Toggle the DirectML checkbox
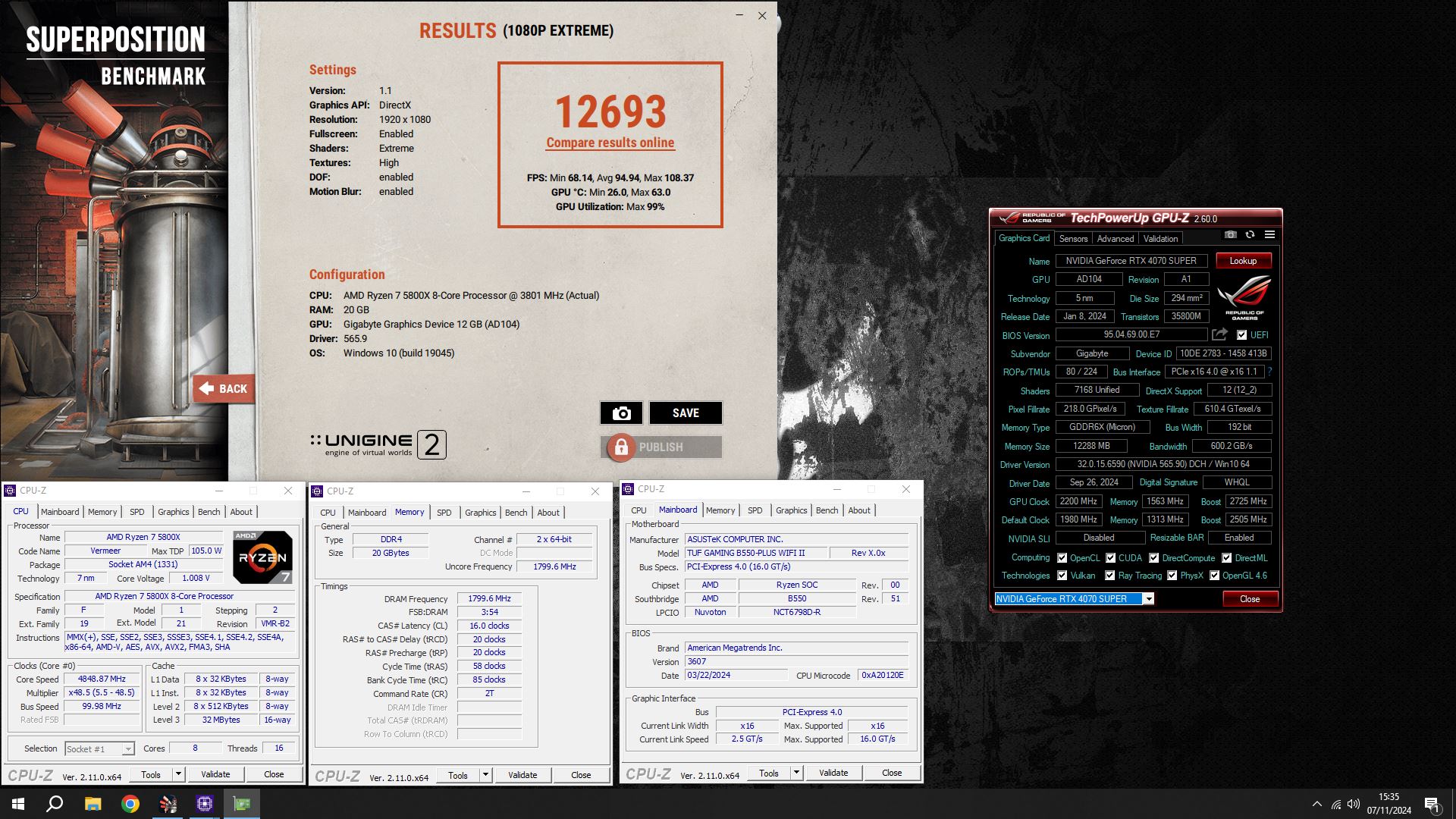Screen dimensions: 1456x819 click(x=1226, y=557)
